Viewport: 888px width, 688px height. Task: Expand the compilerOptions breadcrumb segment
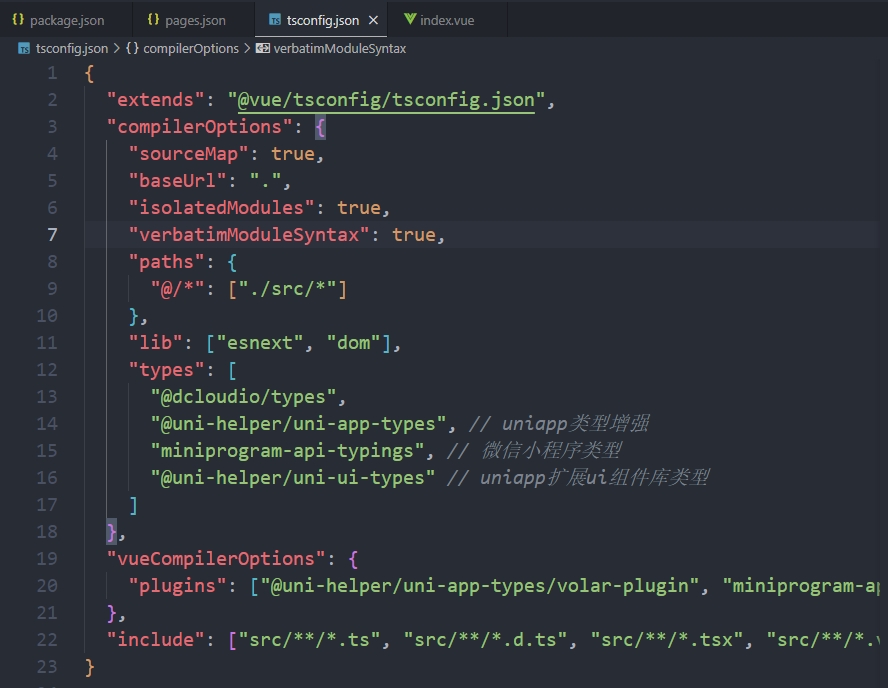pos(191,48)
